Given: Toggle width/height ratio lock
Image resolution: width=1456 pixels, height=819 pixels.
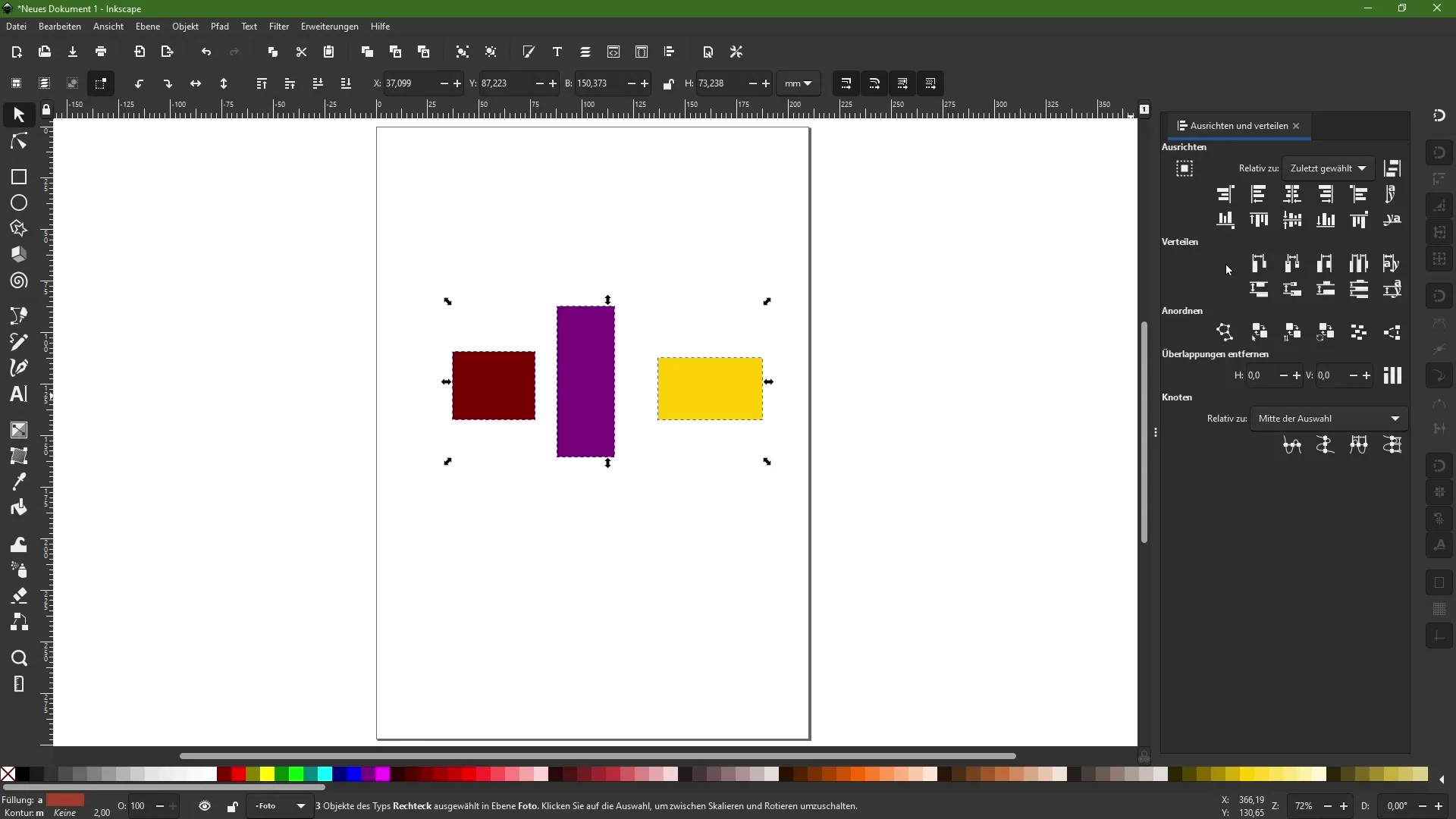Looking at the screenshot, I should (x=668, y=83).
